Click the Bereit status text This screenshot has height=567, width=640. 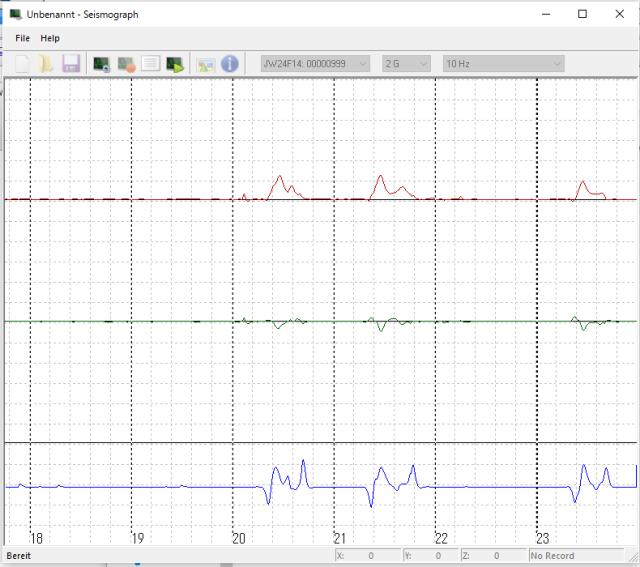coord(18,556)
